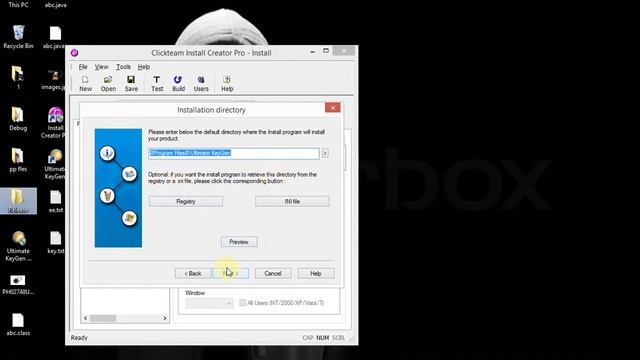Click the installation directory path field
Viewport: 640px width, 360px height.
234,153
